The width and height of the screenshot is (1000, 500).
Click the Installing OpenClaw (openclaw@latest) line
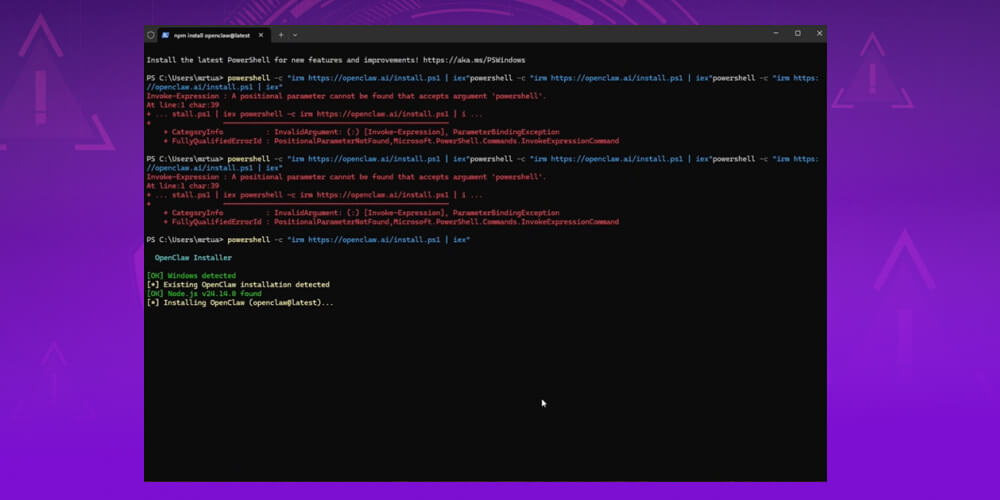(240, 303)
